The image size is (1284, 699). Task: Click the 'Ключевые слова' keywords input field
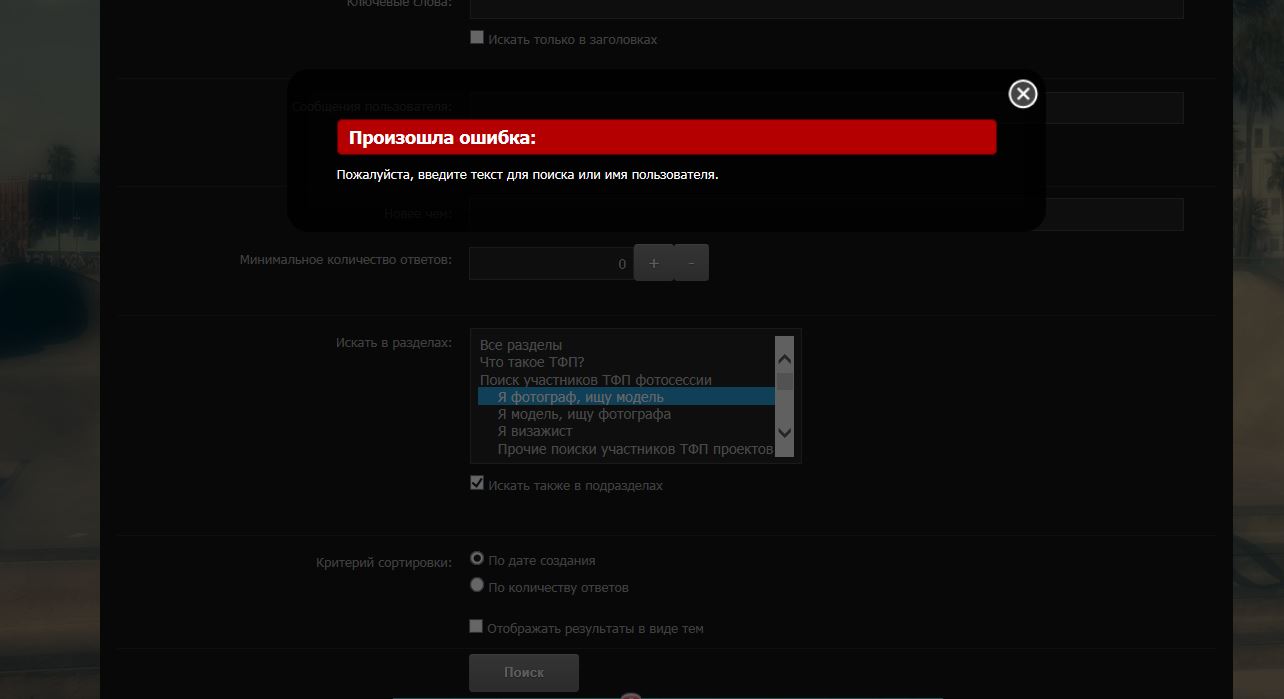coord(826,8)
